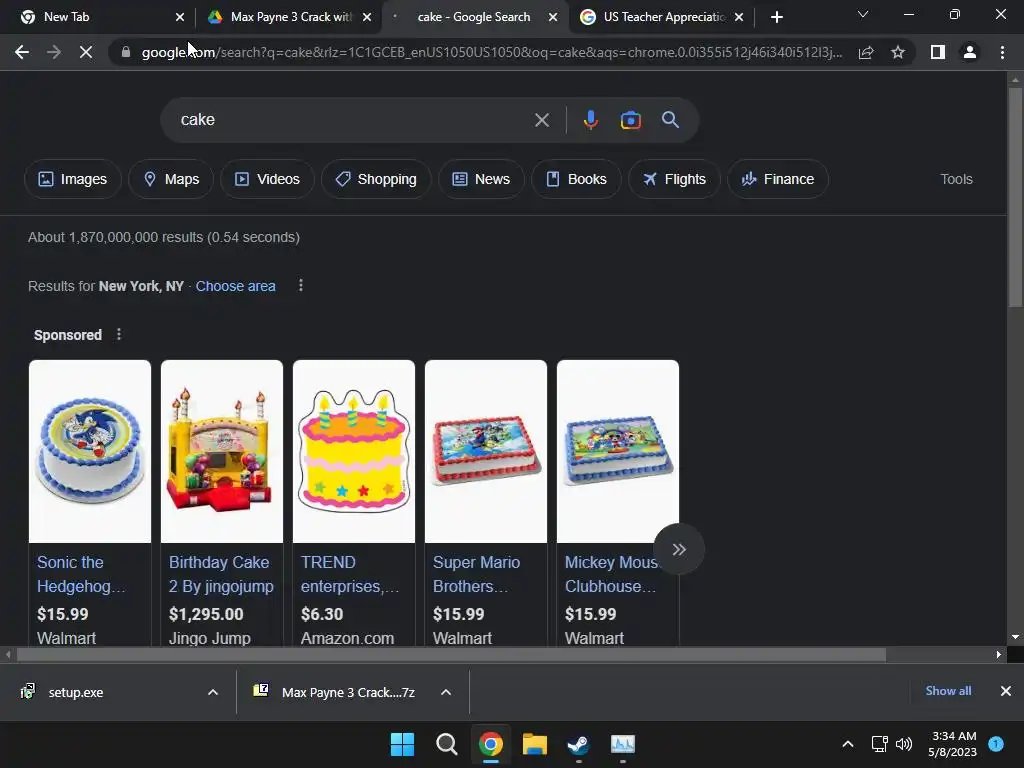
Task: Click the Sonic cake product image
Action: pyautogui.click(x=90, y=451)
